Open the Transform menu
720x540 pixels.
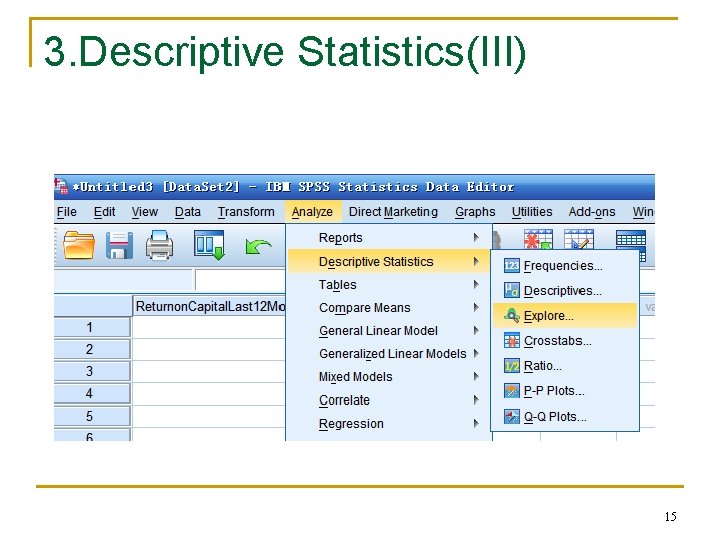pos(246,212)
